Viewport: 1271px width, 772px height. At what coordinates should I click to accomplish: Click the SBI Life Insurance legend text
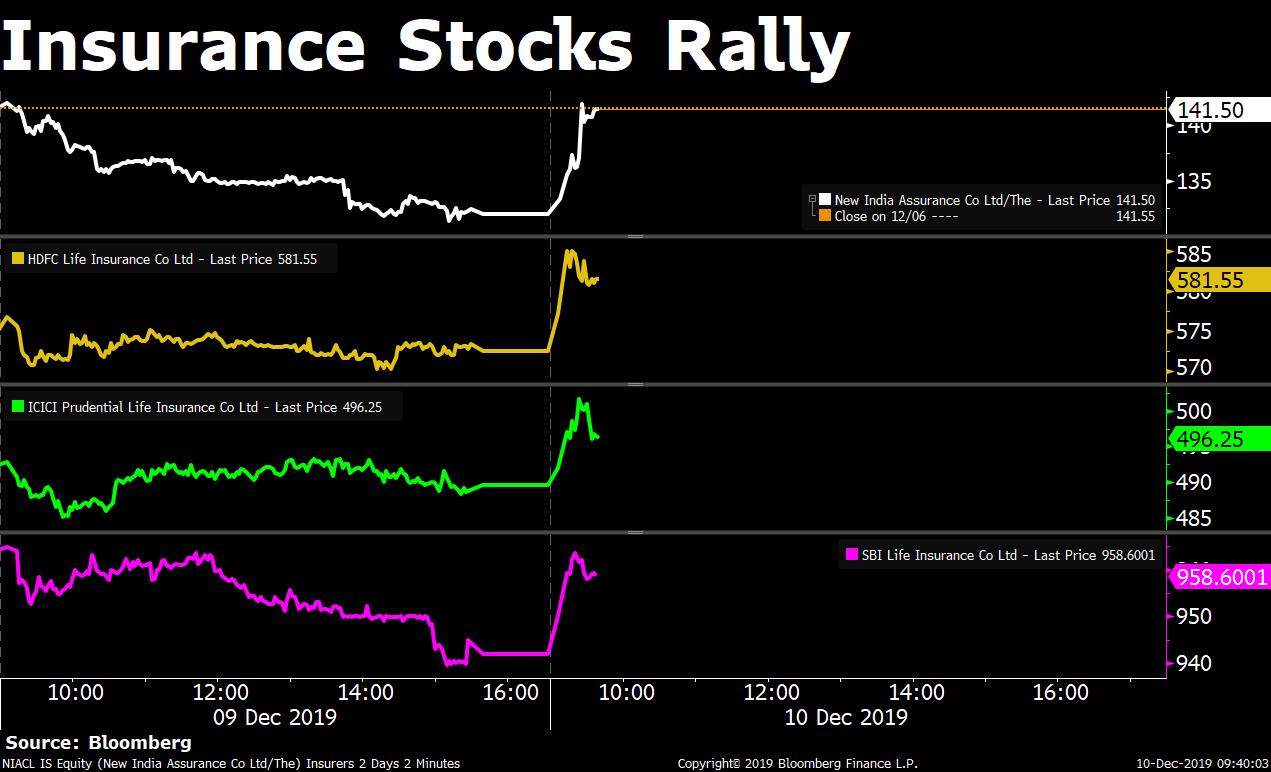point(1007,555)
